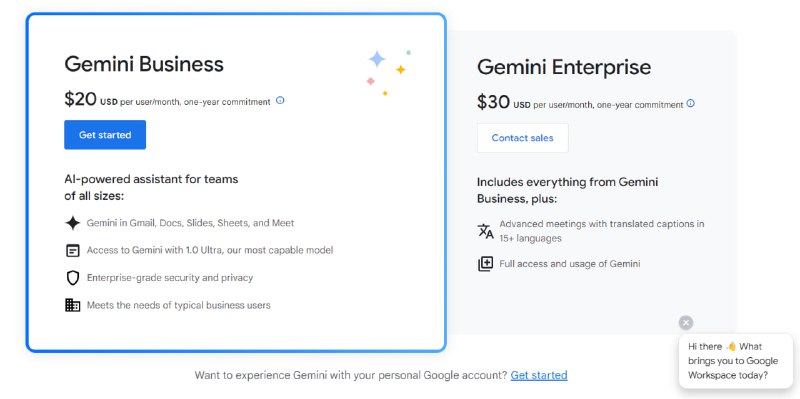Follow the personal account Get started link
This screenshot has width=800, height=399.
(x=539, y=375)
